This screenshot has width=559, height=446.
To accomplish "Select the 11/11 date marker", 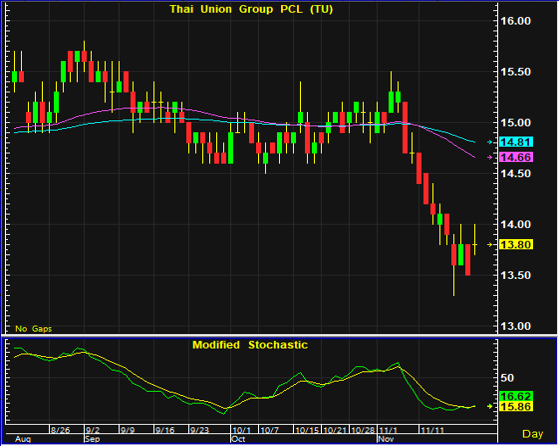I will (x=432, y=430).
